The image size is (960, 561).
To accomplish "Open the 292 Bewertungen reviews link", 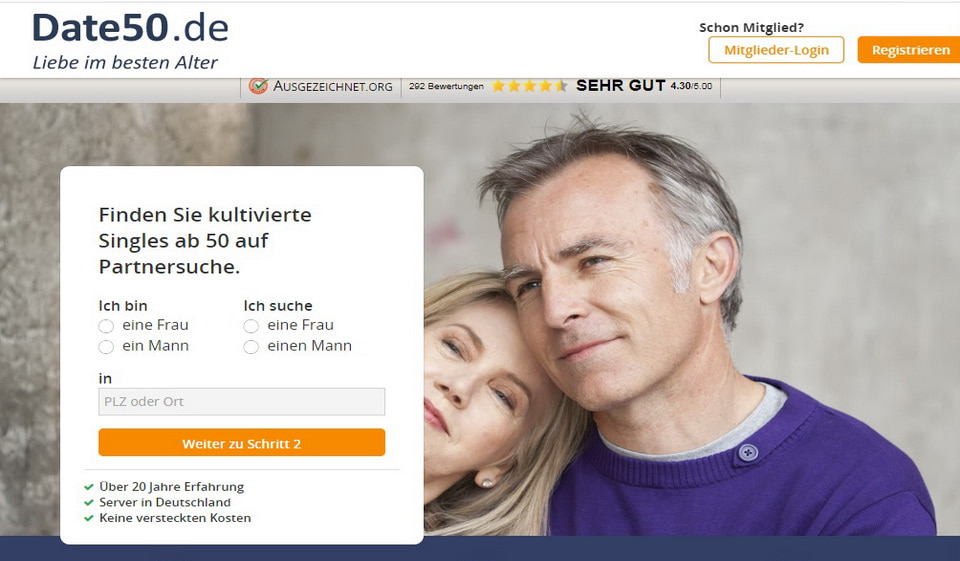I will click(446, 86).
